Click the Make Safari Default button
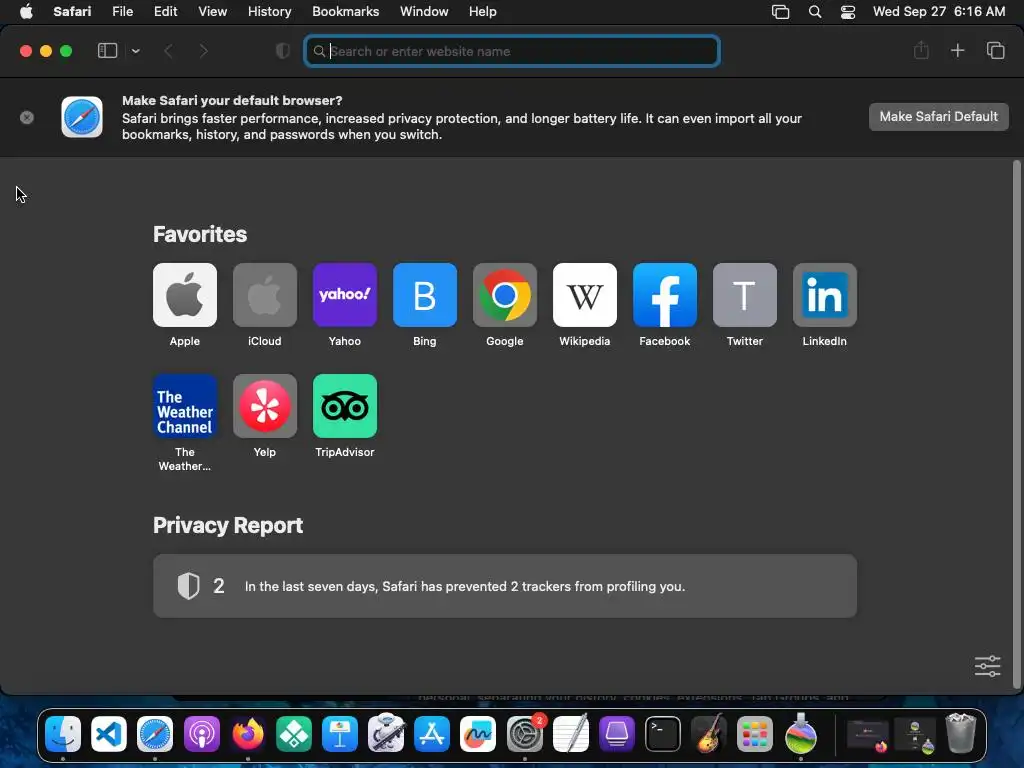Screen dimensions: 1024x768 click(938, 117)
